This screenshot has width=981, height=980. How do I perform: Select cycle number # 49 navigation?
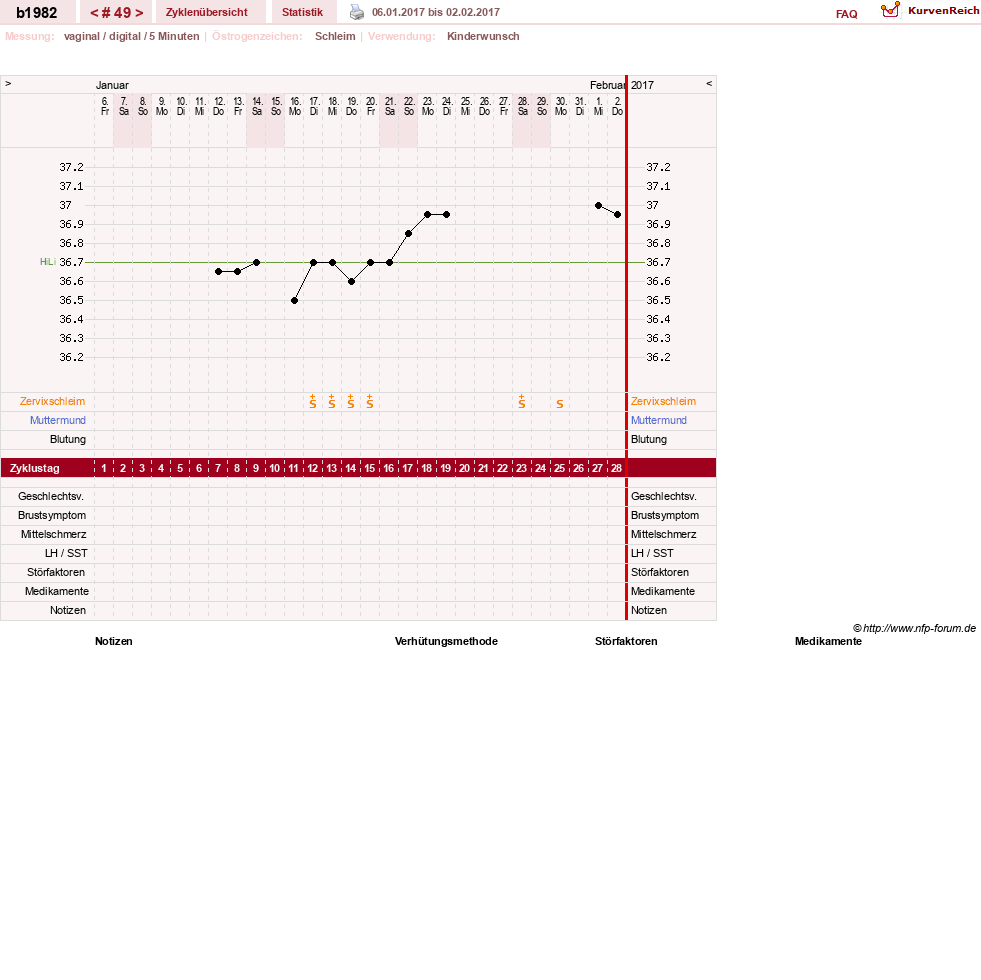(x=116, y=13)
